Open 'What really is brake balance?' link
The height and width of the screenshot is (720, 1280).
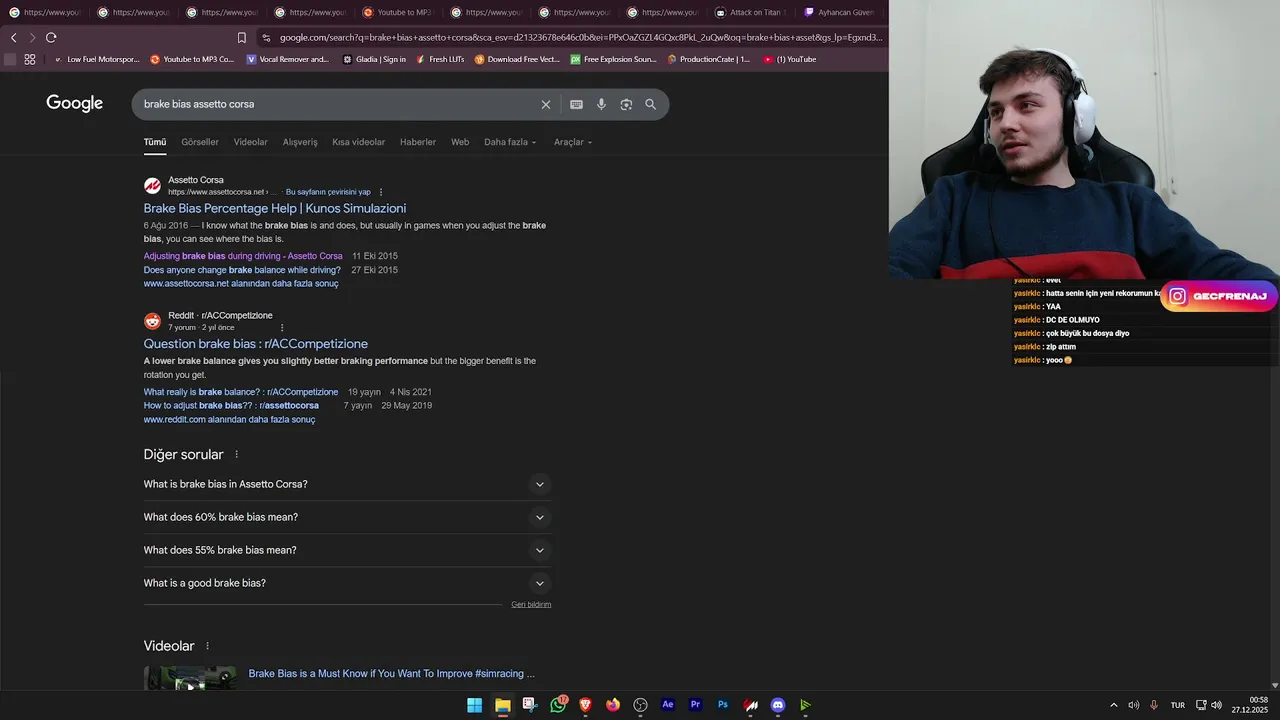tap(241, 392)
